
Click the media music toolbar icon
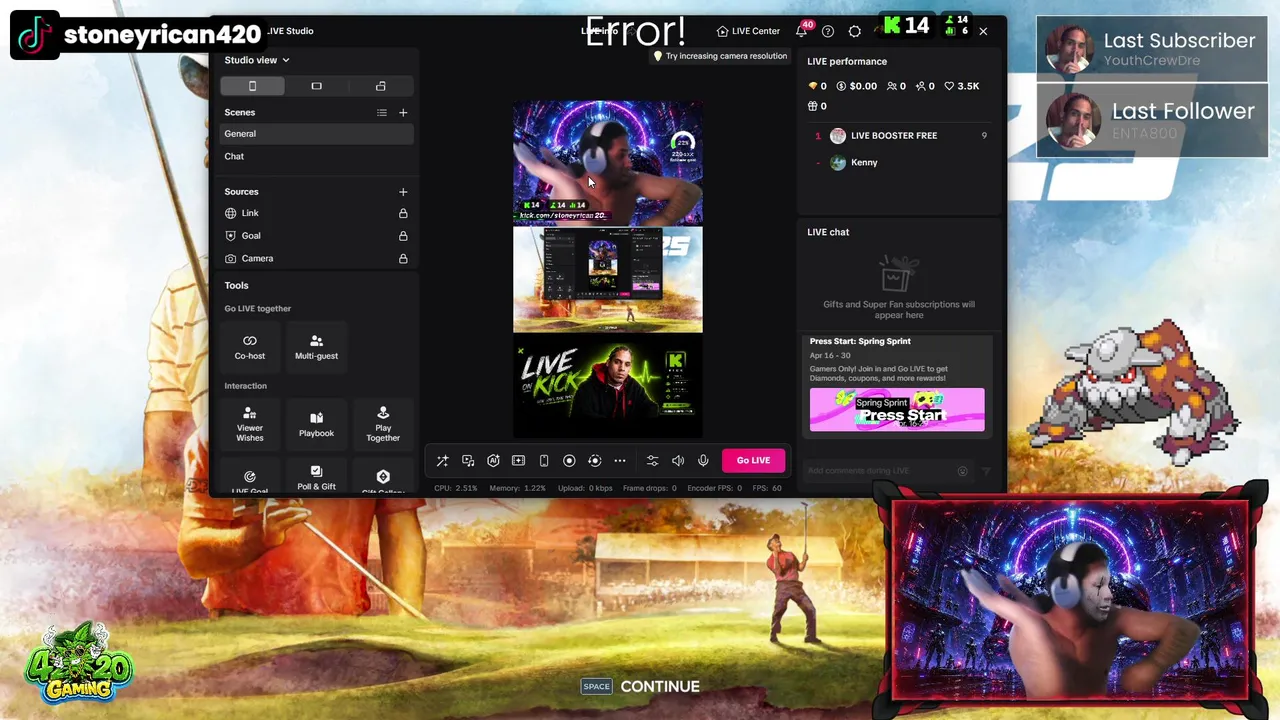468,460
